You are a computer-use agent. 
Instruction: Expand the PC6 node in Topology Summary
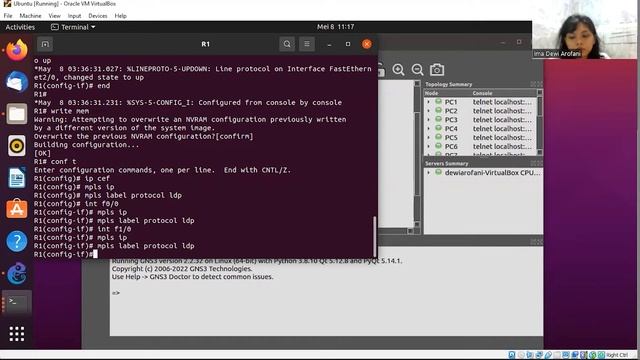coord(429,146)
